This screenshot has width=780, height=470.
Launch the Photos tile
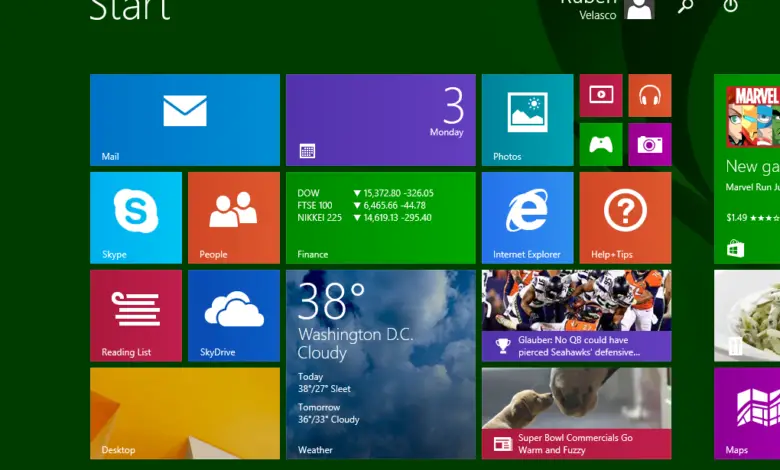527,120
